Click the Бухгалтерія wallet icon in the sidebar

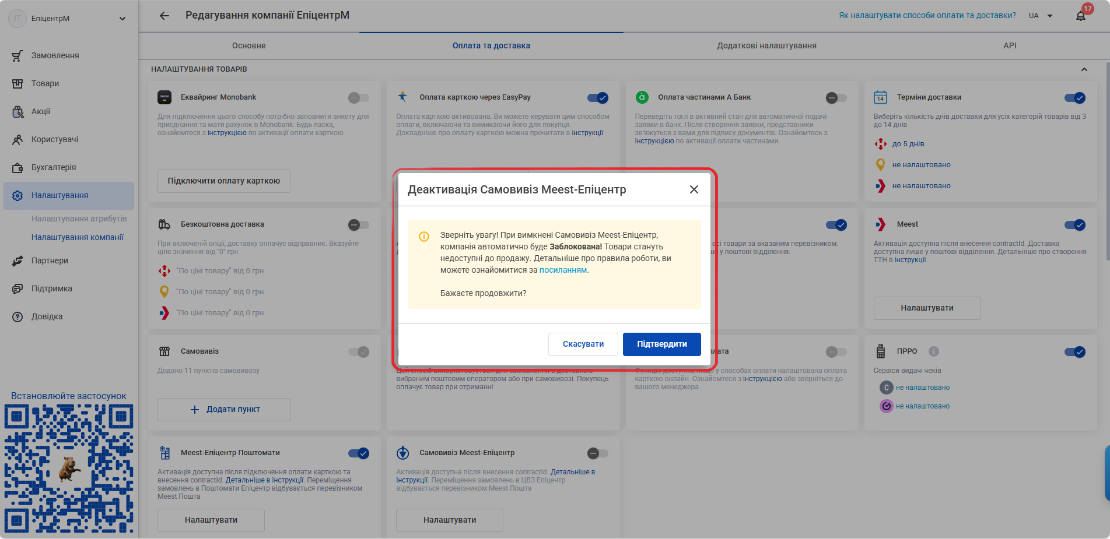pyautogui.click(x=18, y=168)
